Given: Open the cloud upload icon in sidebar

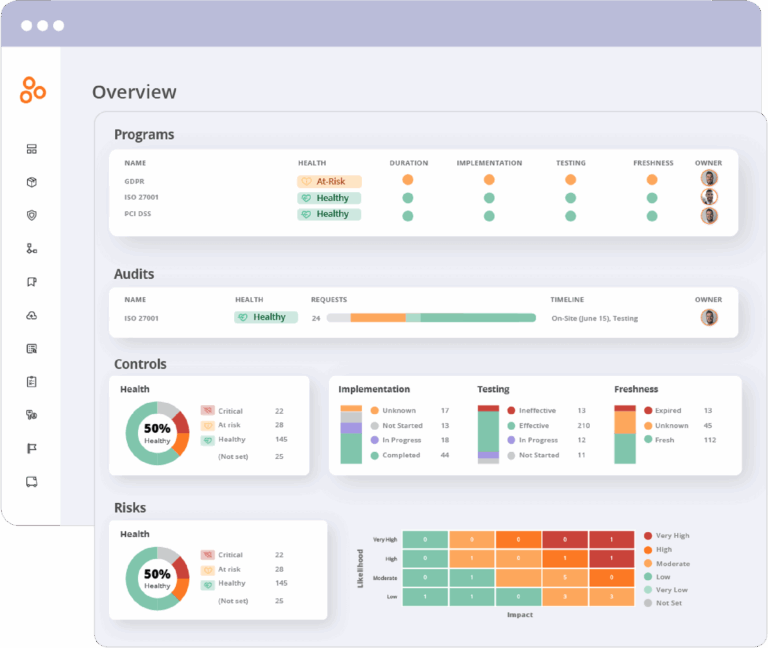Looking at the screenshot, I should [32, 315].
